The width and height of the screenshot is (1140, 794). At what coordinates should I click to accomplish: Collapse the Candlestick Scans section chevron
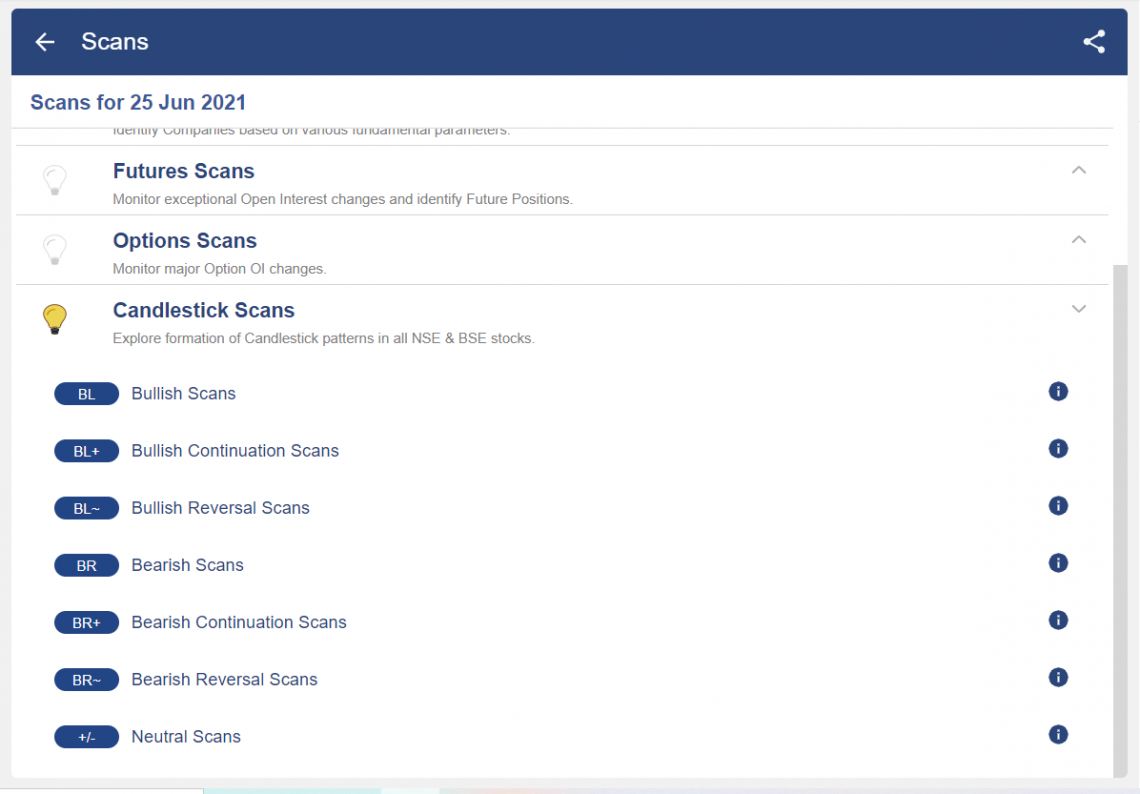1078,309
